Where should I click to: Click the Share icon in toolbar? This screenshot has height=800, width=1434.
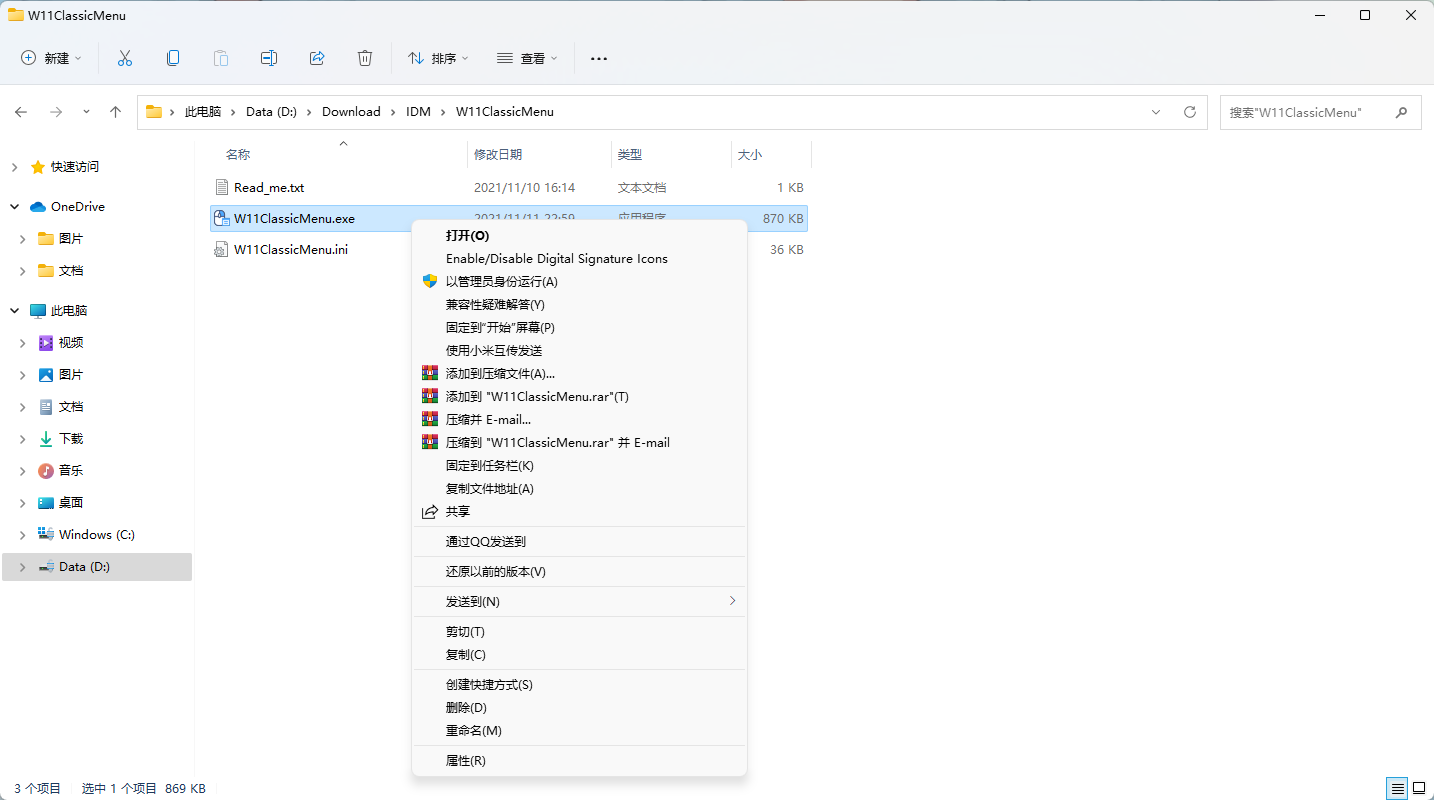click(317, 58)
